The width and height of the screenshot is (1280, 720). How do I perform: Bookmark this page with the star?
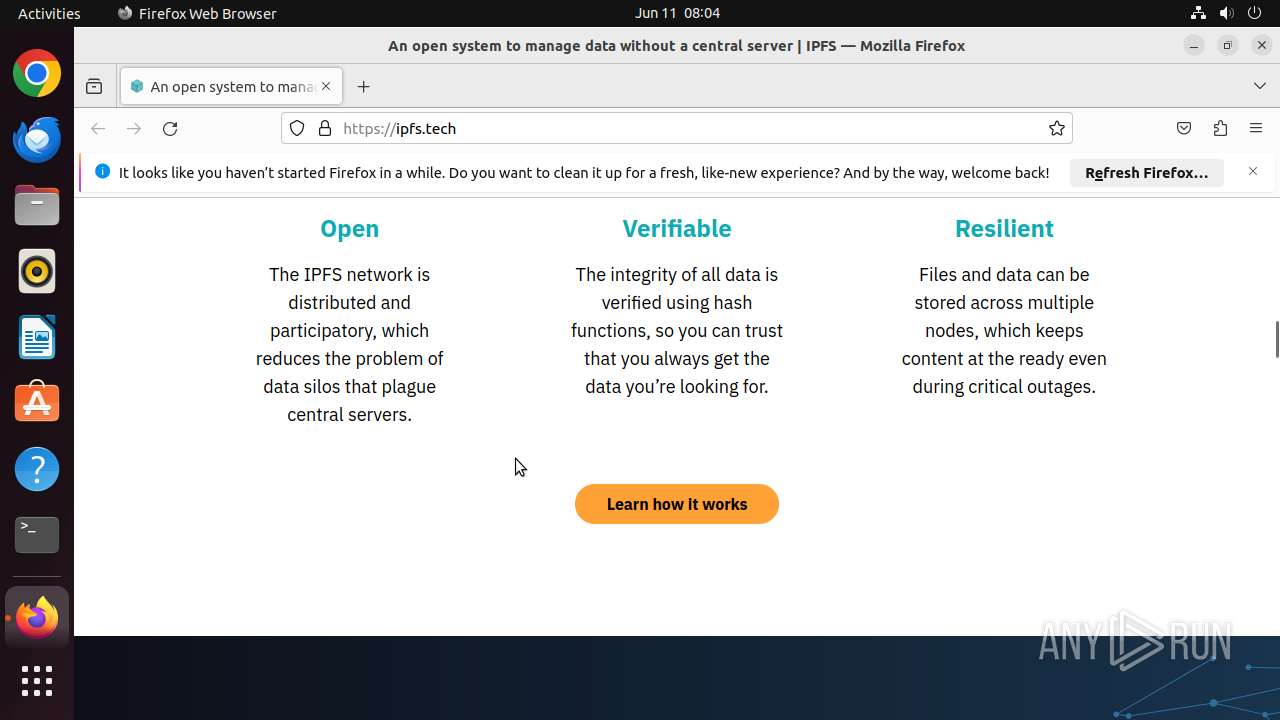[1056, 128]
